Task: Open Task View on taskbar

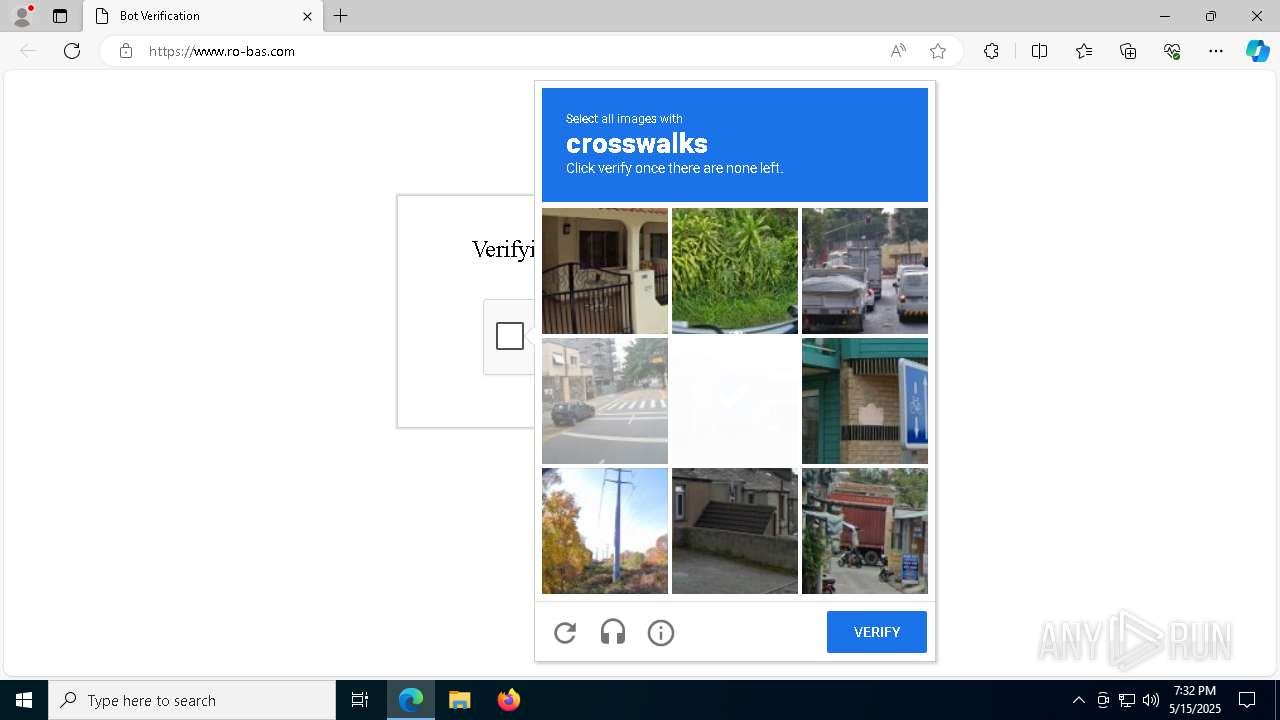Action: pyautogui.click(x=360, y=700)
